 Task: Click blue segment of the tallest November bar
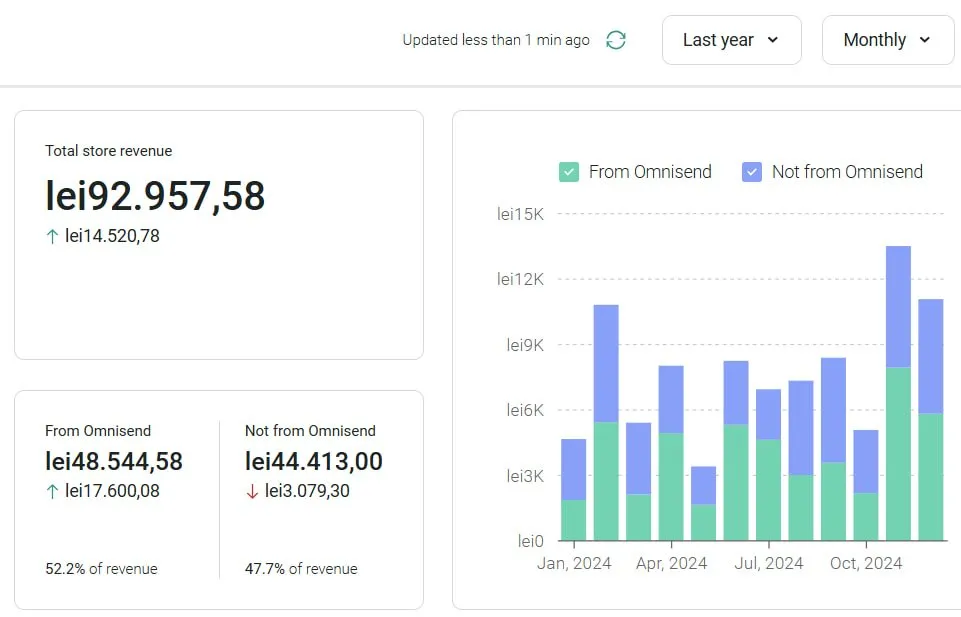coord(898,305)
